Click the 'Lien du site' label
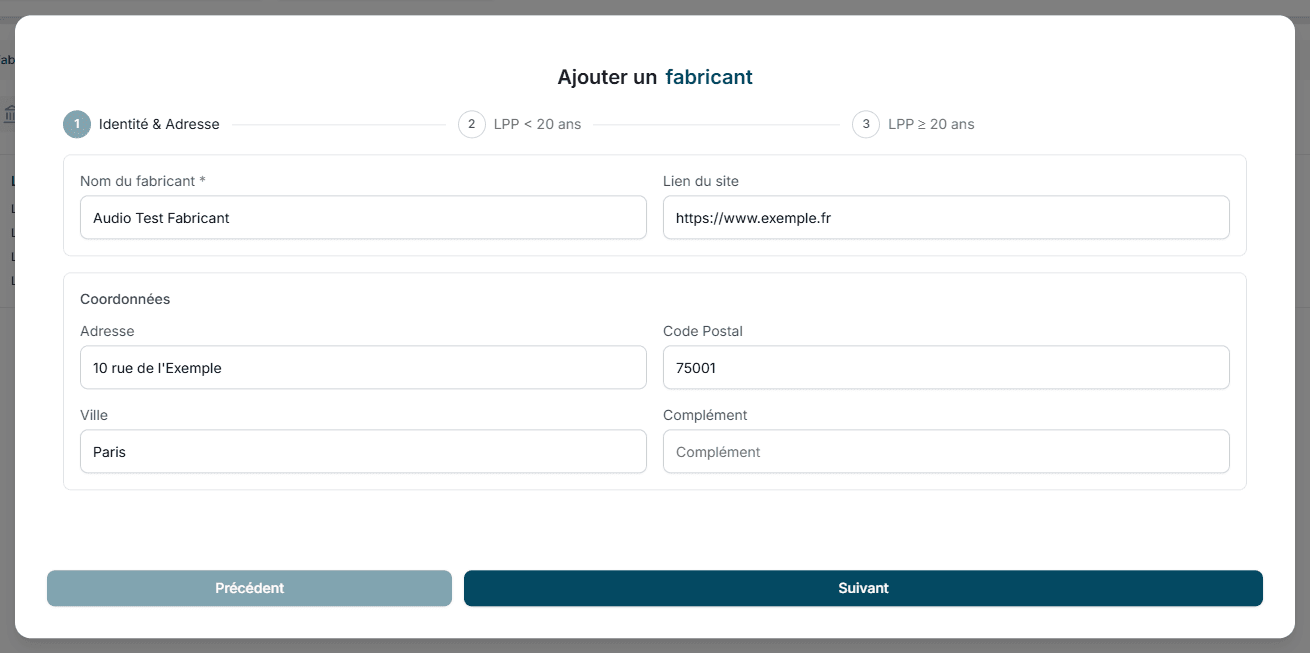The width and height of the screenshot is (1310, 653). [701, 181]
